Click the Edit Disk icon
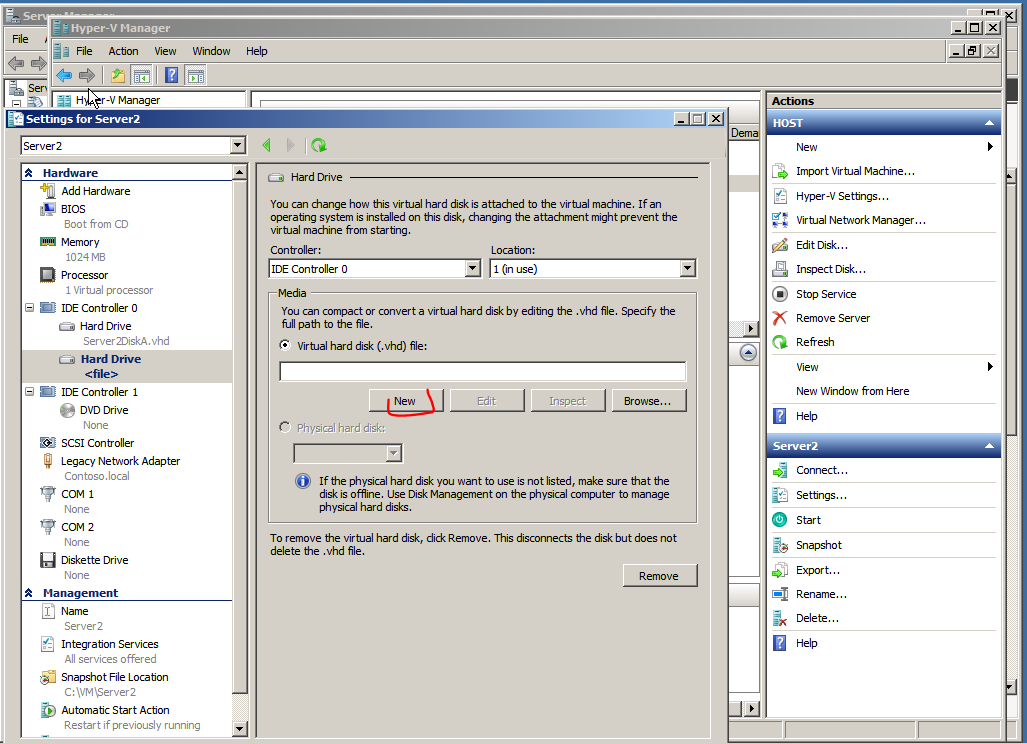Screen dimensions: 1027x744 (x=780, y=245)
